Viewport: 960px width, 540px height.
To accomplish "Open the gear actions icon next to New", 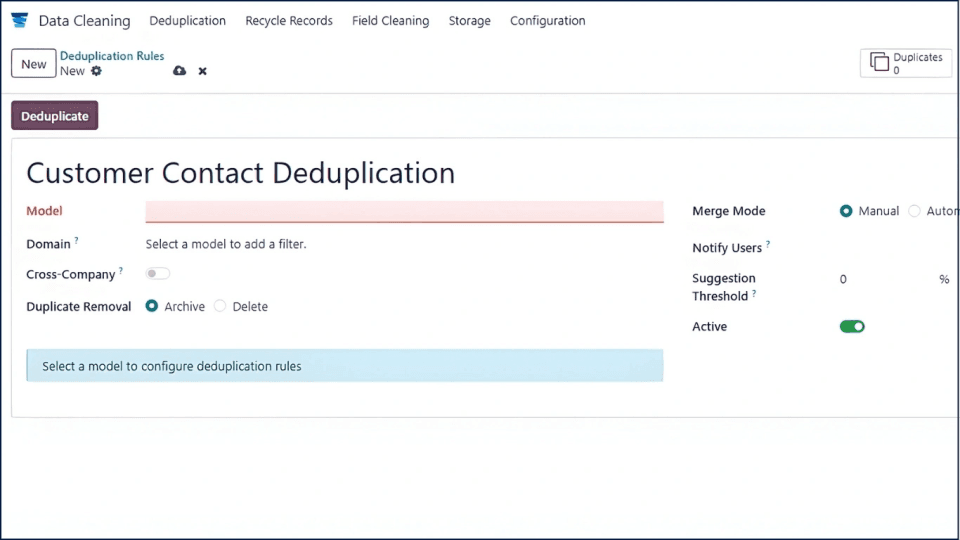I will click(x=96, y=71).
